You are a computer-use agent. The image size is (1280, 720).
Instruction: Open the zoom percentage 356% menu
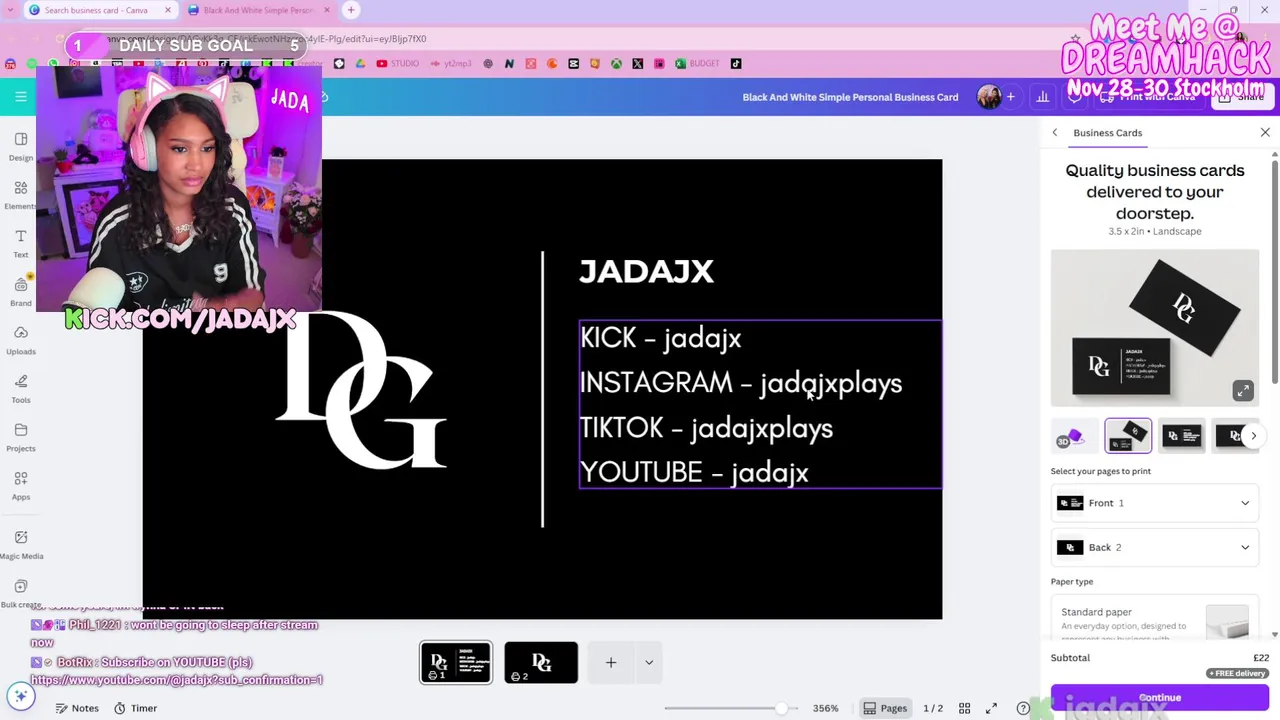tap(826, 708)
